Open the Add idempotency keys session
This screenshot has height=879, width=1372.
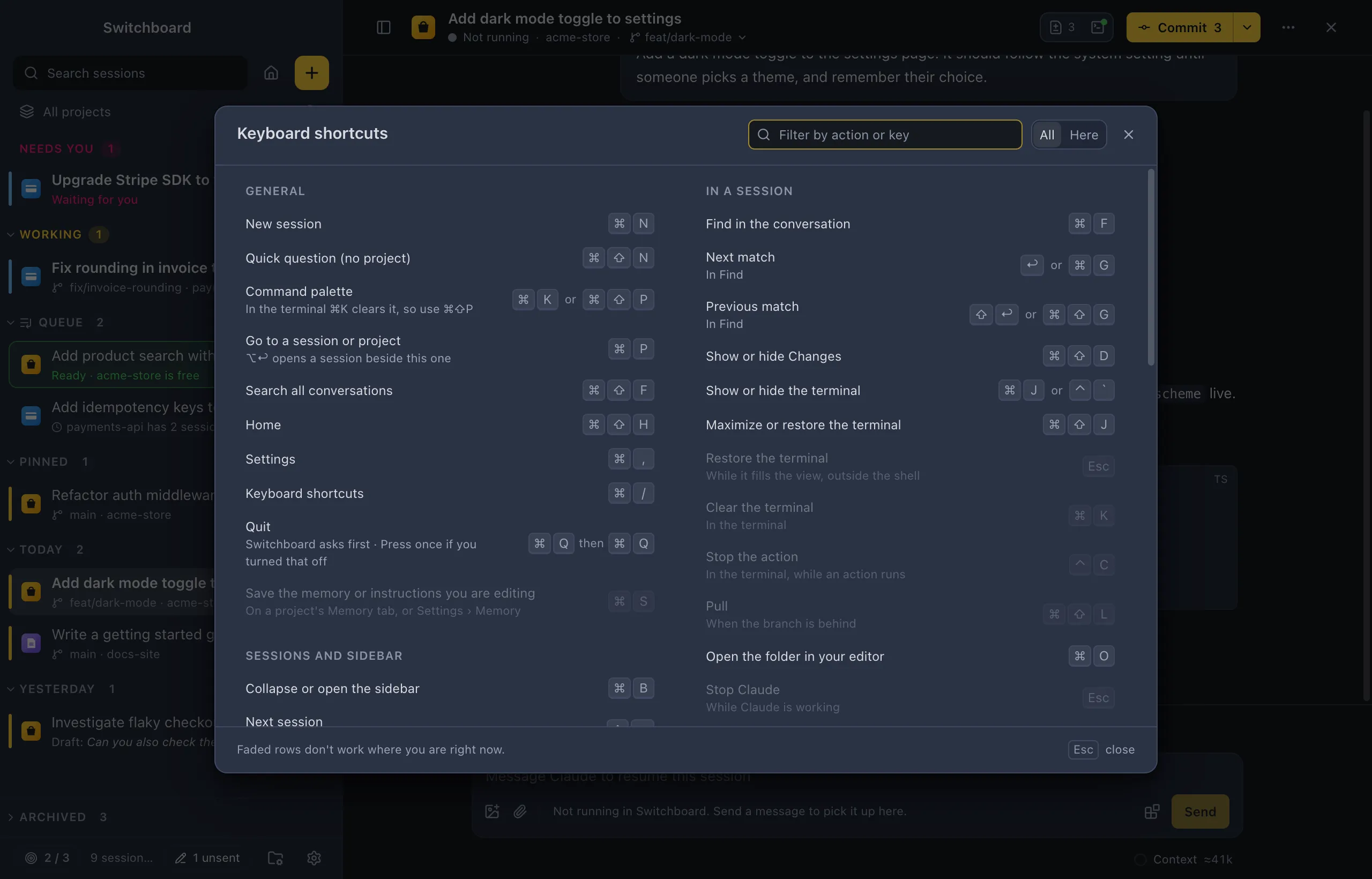coord(112,416)
